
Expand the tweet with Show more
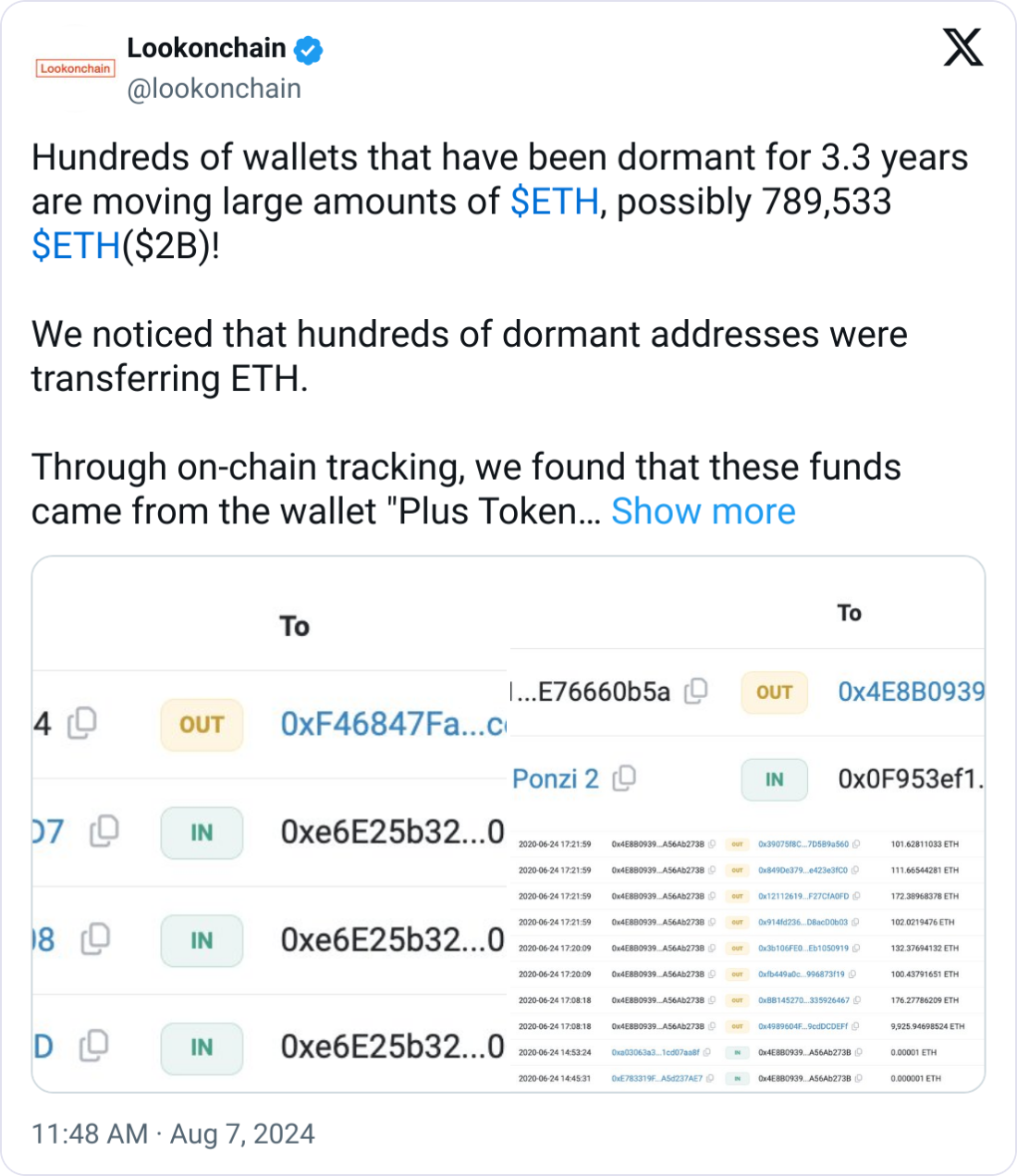coord(703,511)
